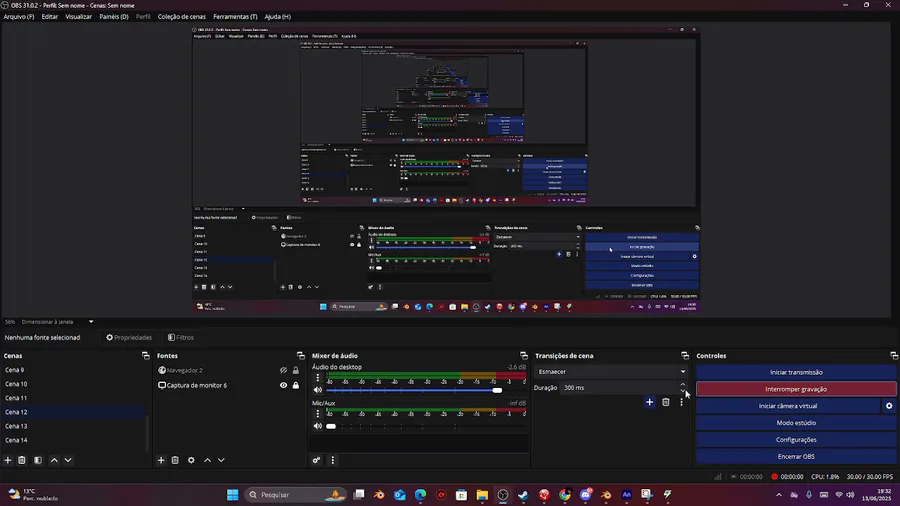Remove transition using the trash icon
The height and width of the screenshot is (506, 900).
pyautogui.click(x=665, y=402)
